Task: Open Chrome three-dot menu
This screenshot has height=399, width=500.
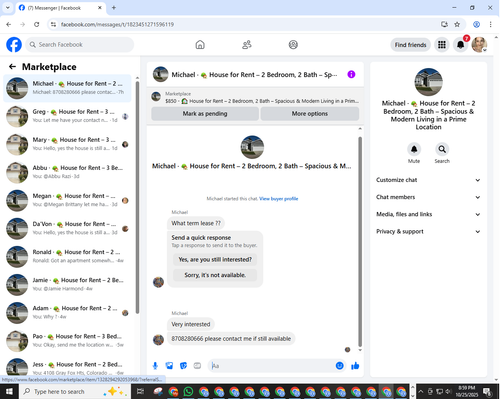Action: 490,24
